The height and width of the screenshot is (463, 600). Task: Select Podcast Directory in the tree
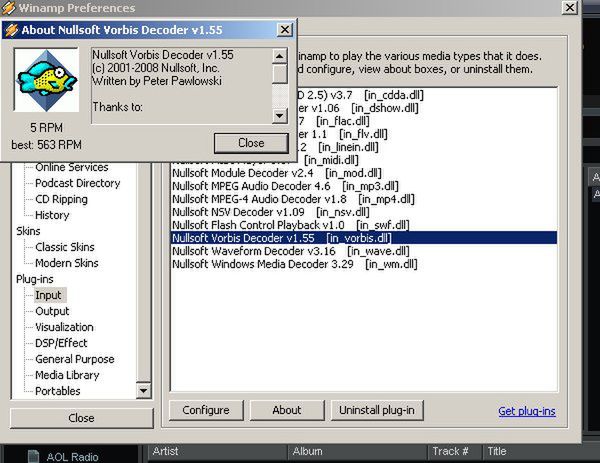(78, 183)
